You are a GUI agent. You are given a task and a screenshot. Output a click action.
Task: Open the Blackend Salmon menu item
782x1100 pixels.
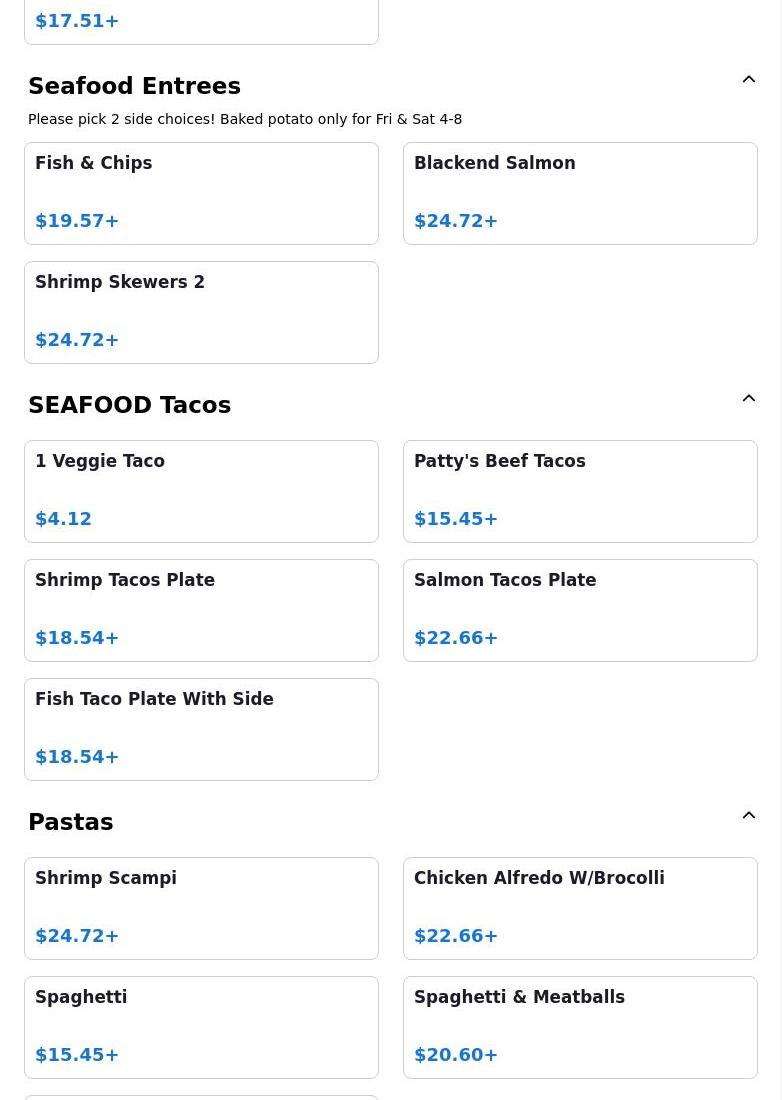pyautogui.click(x=580, y=192)
